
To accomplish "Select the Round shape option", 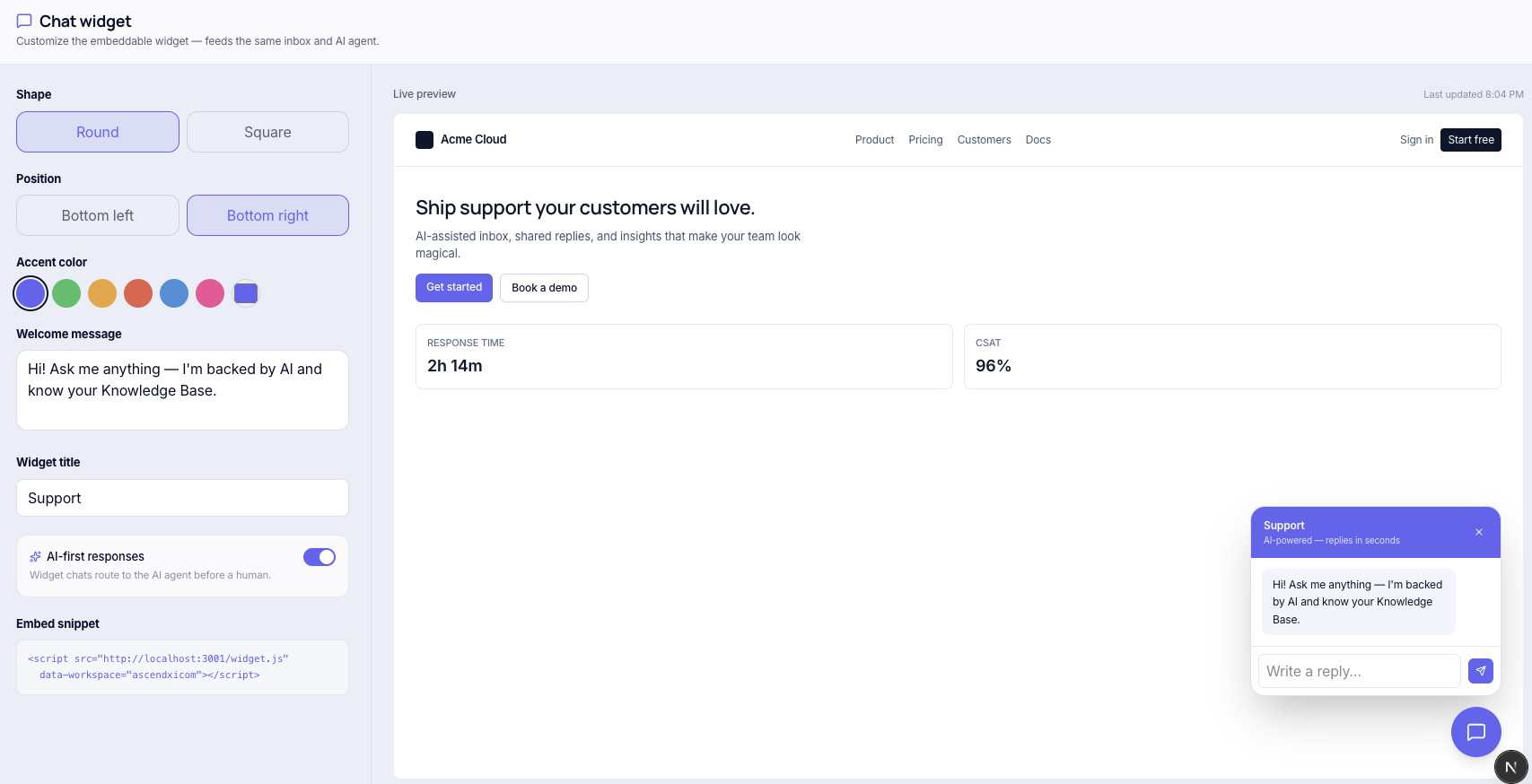I will (x=98, y=132).
